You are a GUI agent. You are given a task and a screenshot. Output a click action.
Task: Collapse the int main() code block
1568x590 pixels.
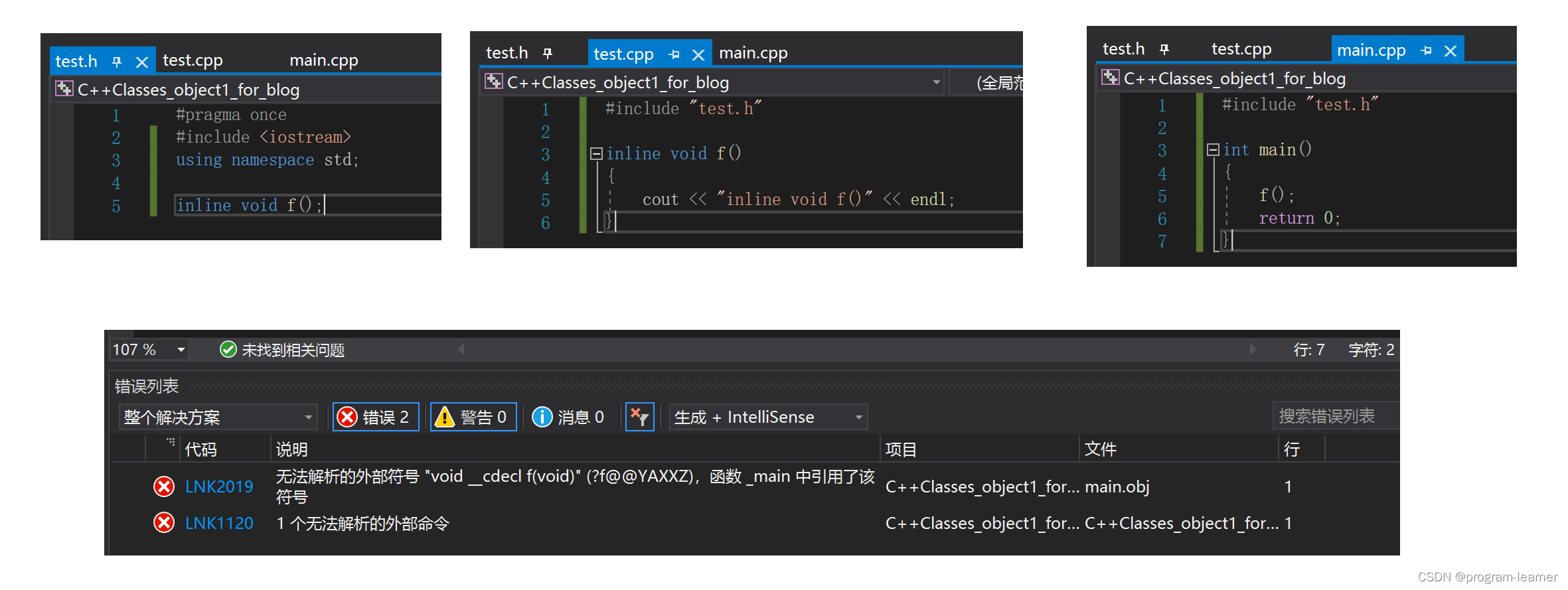[1213, 150]
